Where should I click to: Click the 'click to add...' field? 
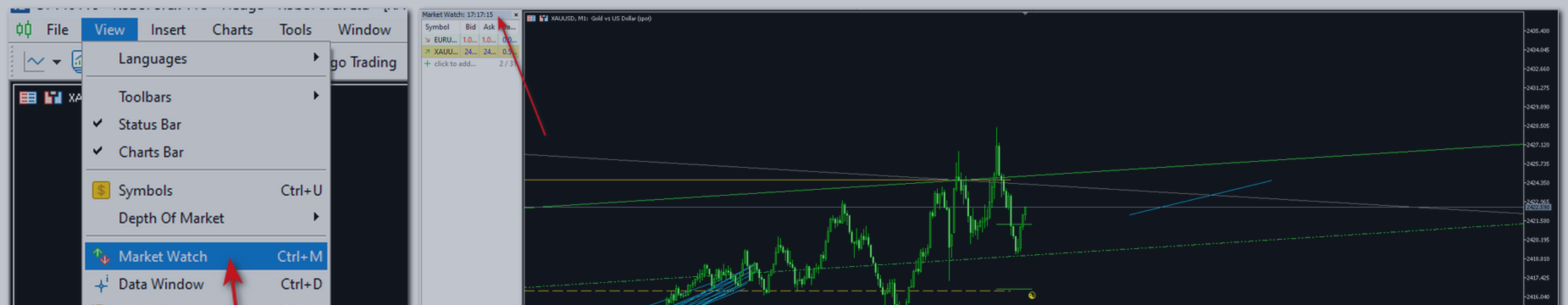click(x=454, y=64)
